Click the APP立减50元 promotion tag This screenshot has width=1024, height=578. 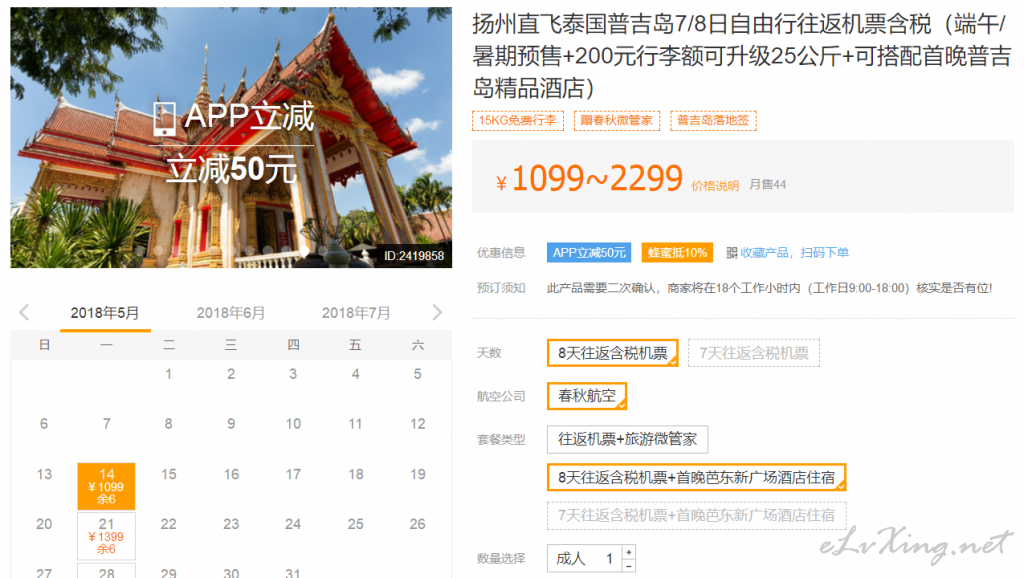(x=589, y=253)
